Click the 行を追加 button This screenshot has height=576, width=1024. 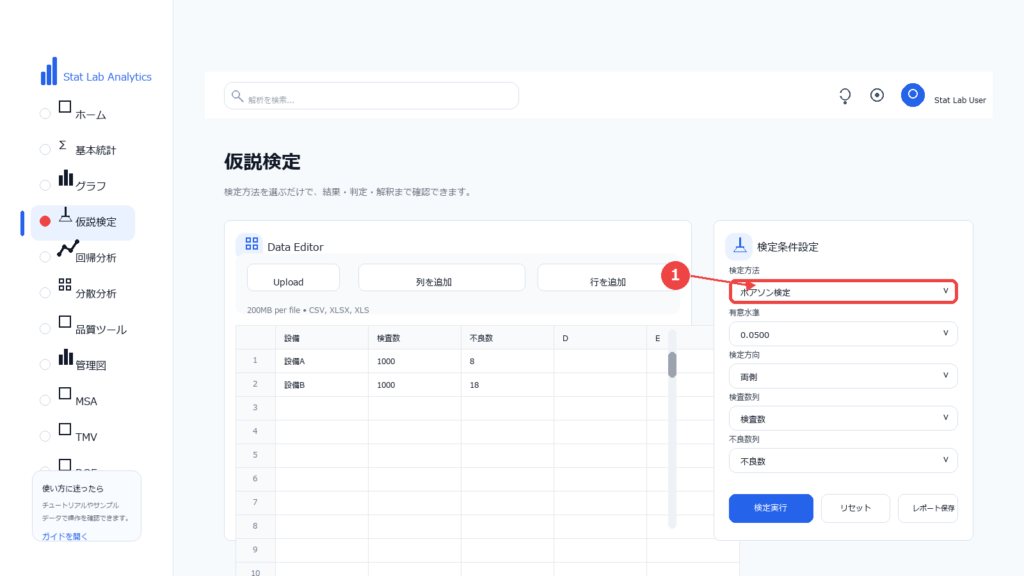tap(607, 278)
